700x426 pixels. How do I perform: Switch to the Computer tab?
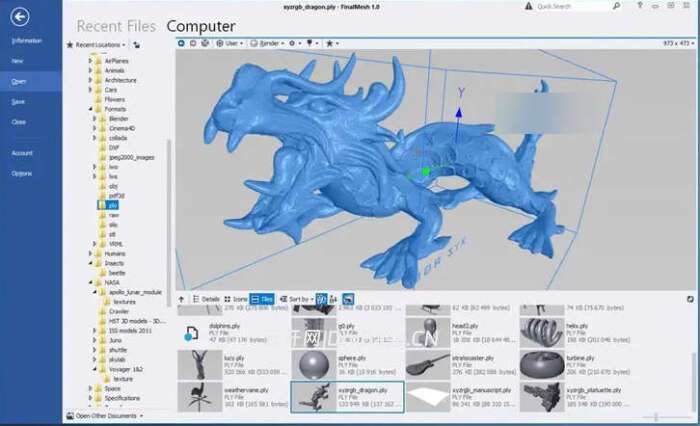tap(201, 26)
